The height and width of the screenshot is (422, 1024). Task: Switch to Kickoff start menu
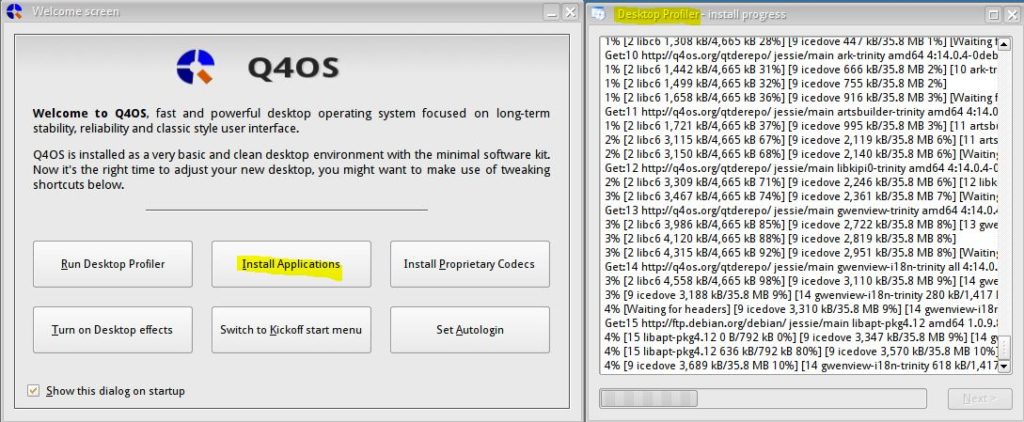point(291,330)
